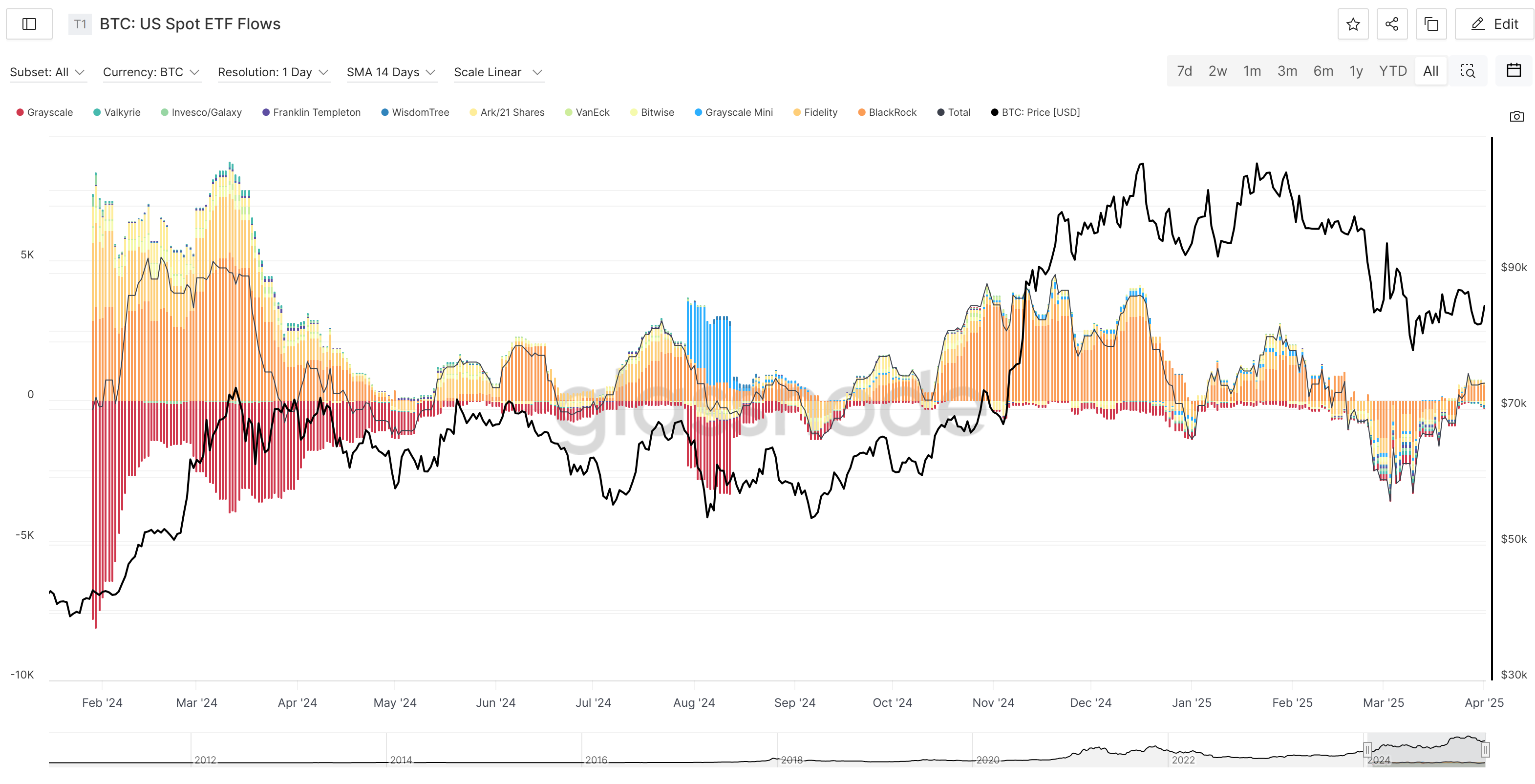Expand the Currency: BTC dropdown
This screenshot has width=1535, height=784.
[151, 72]
